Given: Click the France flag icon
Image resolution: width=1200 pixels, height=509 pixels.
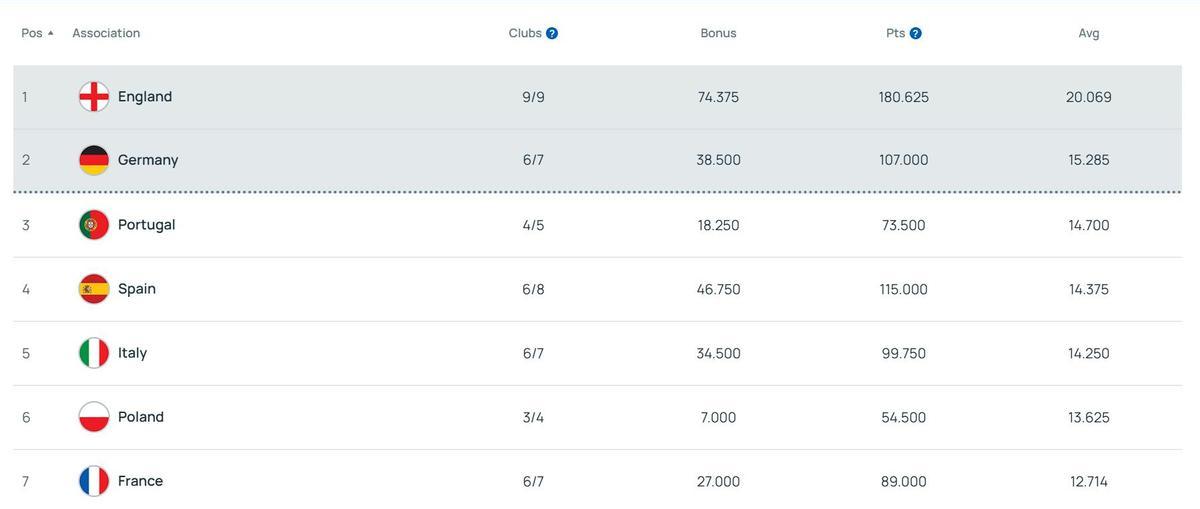Looking at the screenshot, I should coord(94,481).
